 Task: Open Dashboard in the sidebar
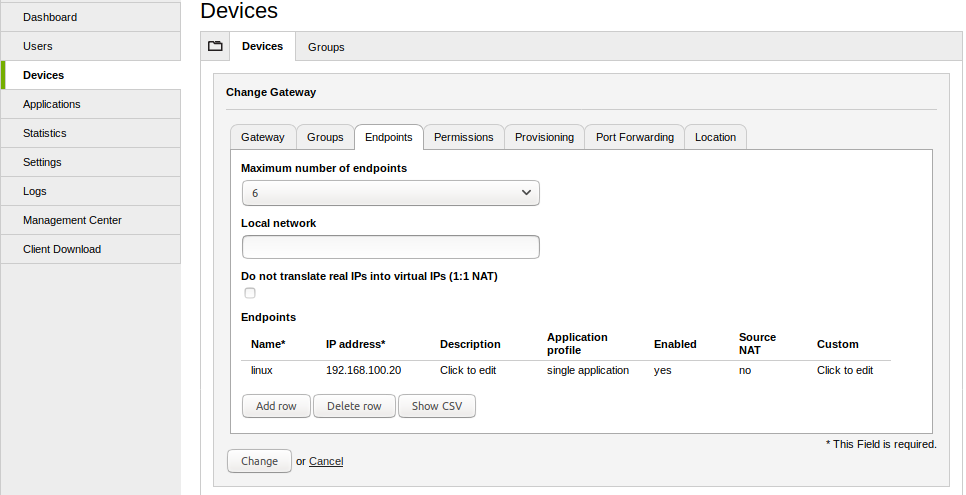50,17
